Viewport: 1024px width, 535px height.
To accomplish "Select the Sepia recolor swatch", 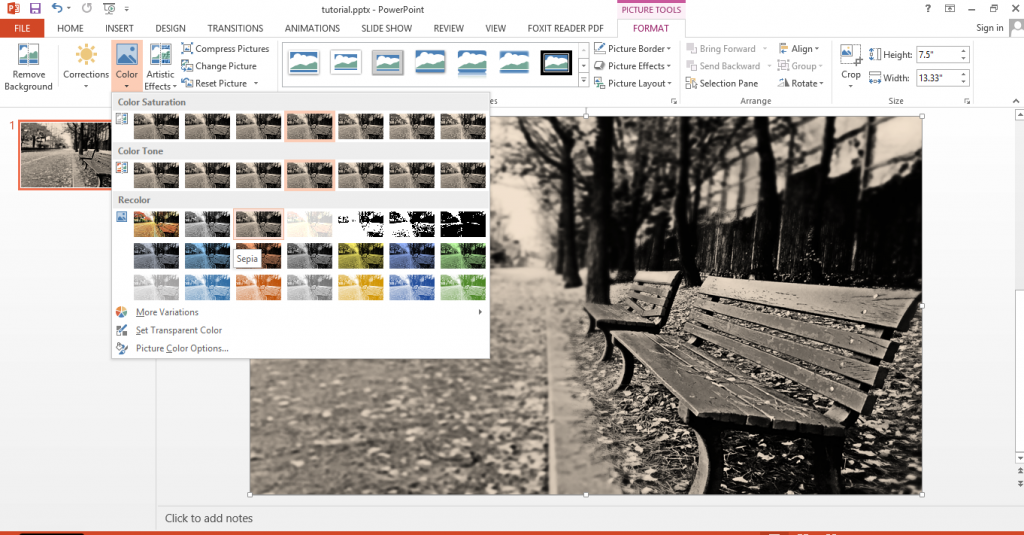I will click(x=258, y=224).
